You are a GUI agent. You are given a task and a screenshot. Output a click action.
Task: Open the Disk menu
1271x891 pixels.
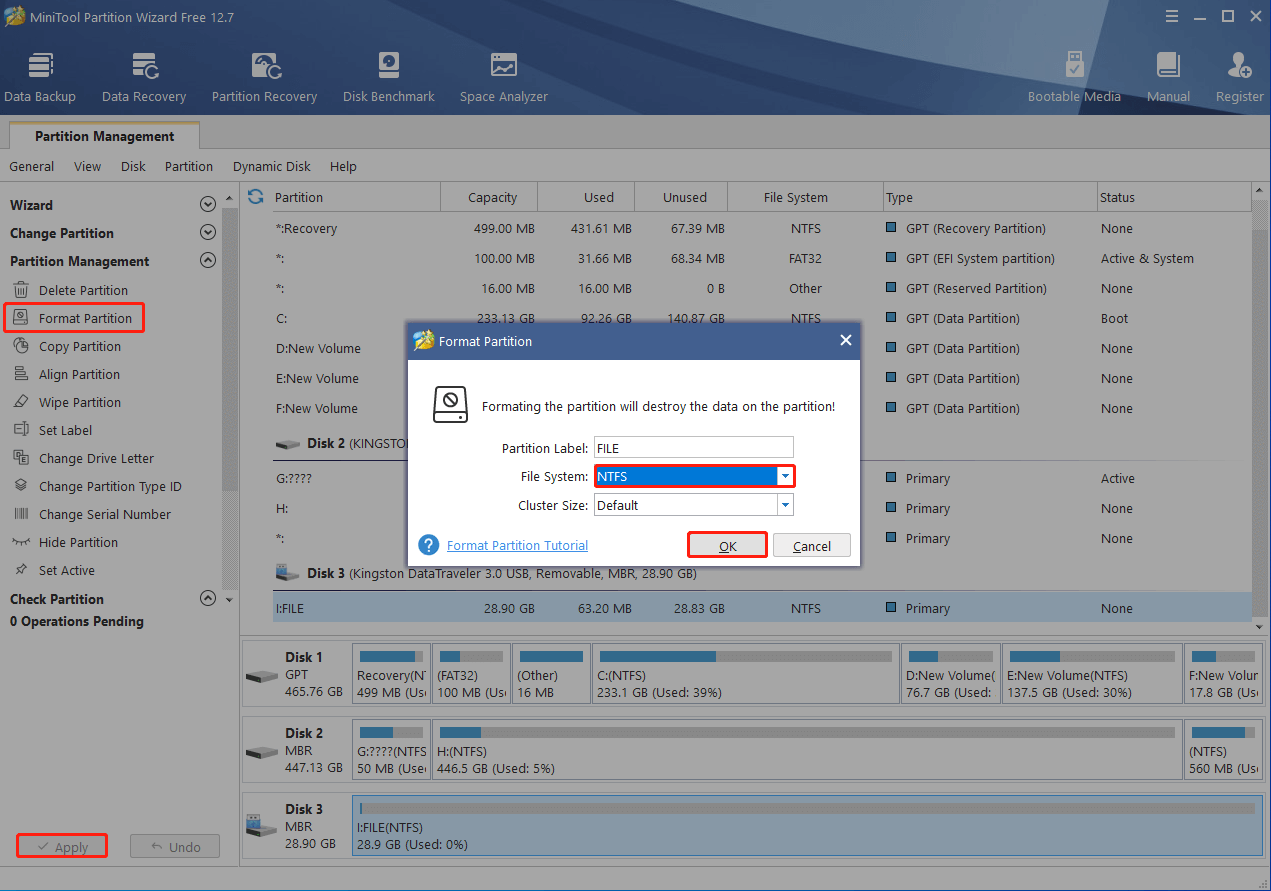click(133, 167)
